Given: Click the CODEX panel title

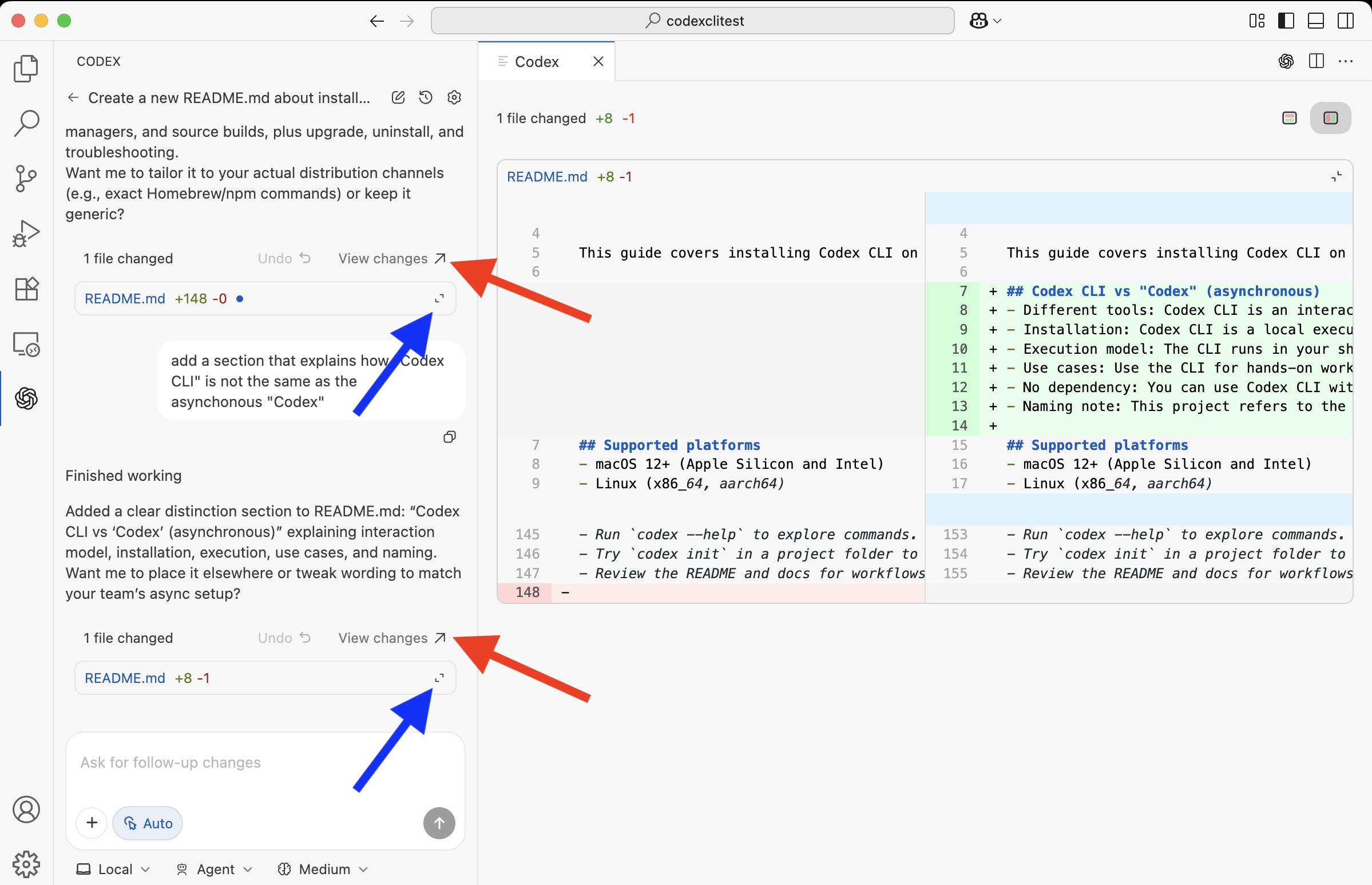Looking at the screenshot, I should tap(98, 61).
